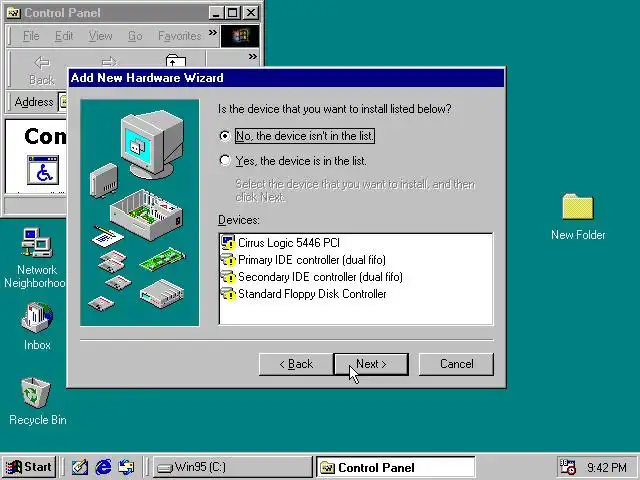
Task: Cancel the Add New Hardware Wizard
Action: coord(456,364)
